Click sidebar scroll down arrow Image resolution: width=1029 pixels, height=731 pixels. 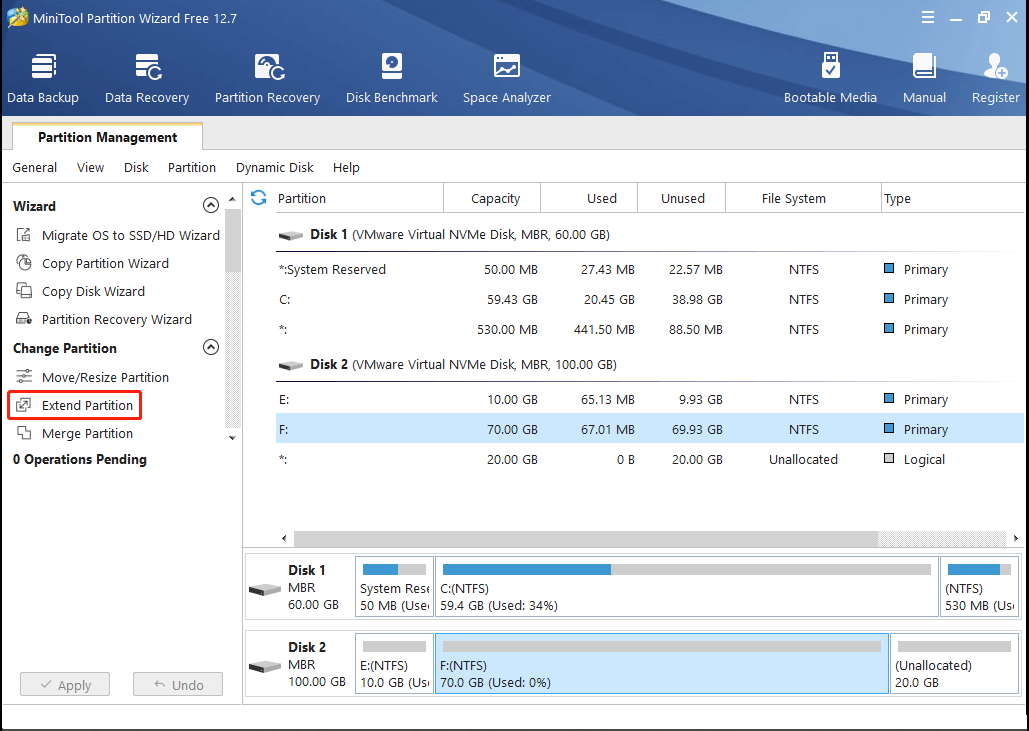point(232,438)
